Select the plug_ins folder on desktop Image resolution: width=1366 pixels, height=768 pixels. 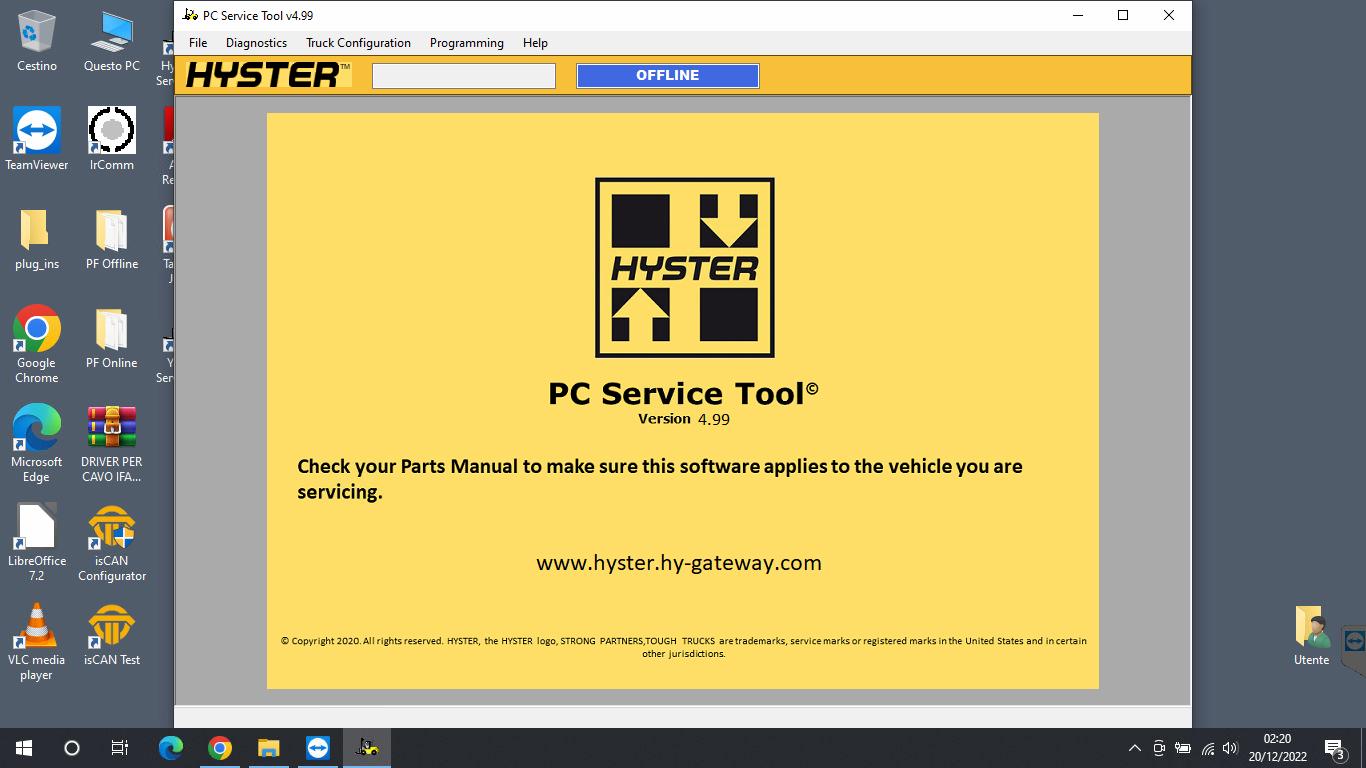(37, 239)
